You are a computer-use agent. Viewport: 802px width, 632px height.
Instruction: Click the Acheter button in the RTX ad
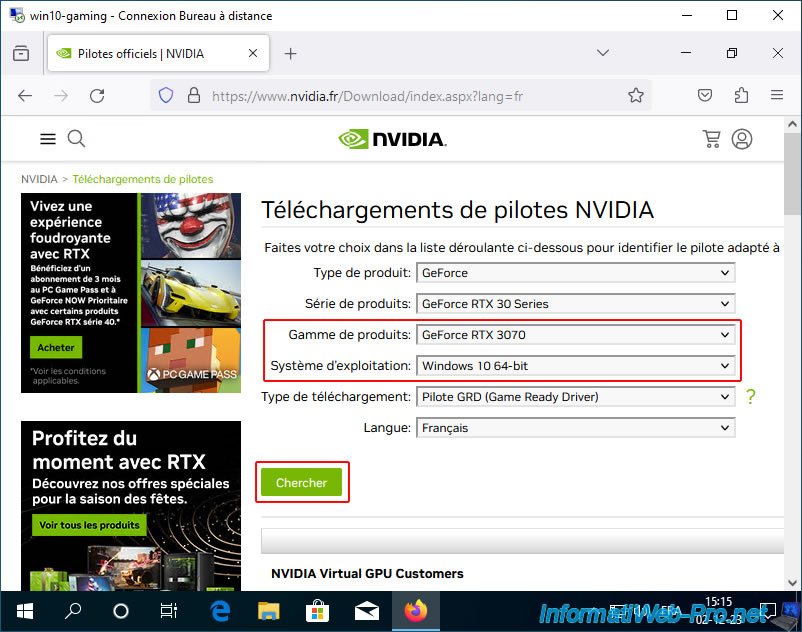point(56,347)
